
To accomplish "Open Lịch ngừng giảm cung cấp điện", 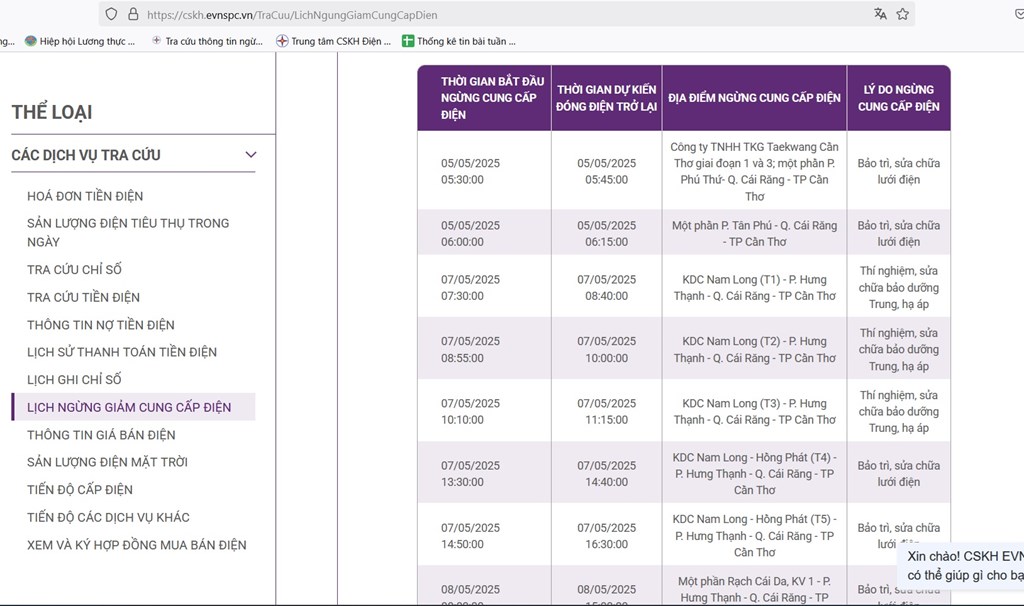I will pyautogui.click(x=129, y=407).
